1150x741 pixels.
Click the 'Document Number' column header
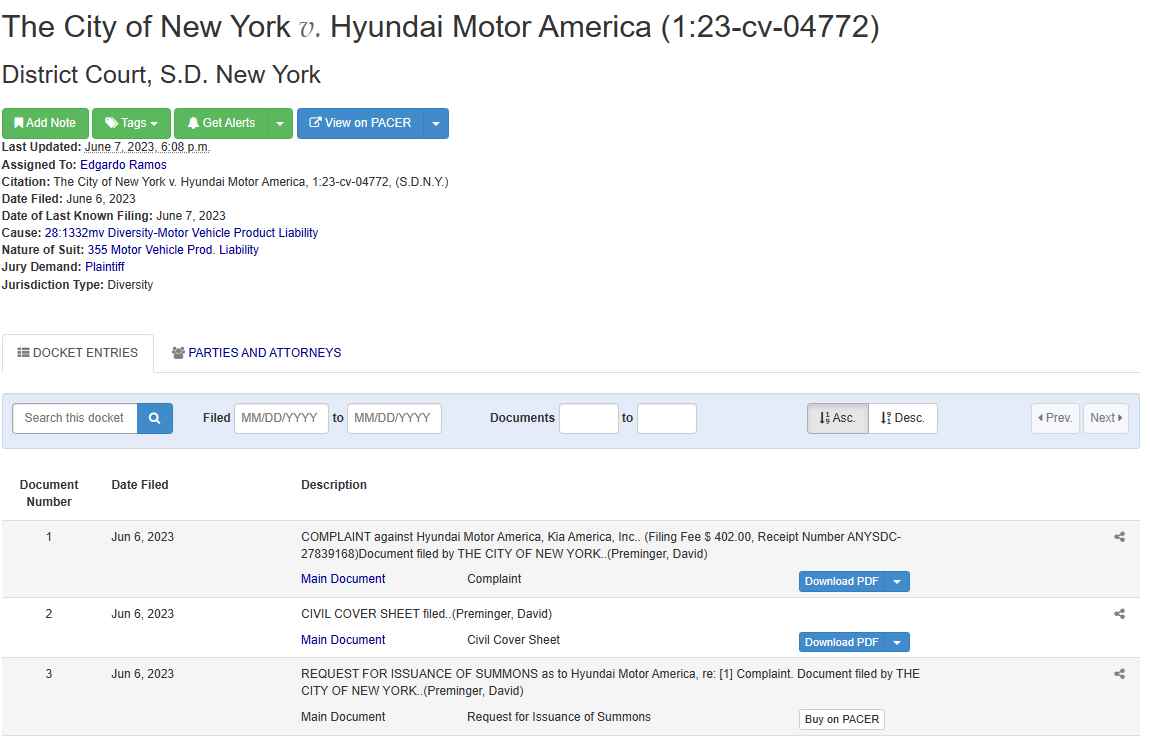[x=49, y=494]
